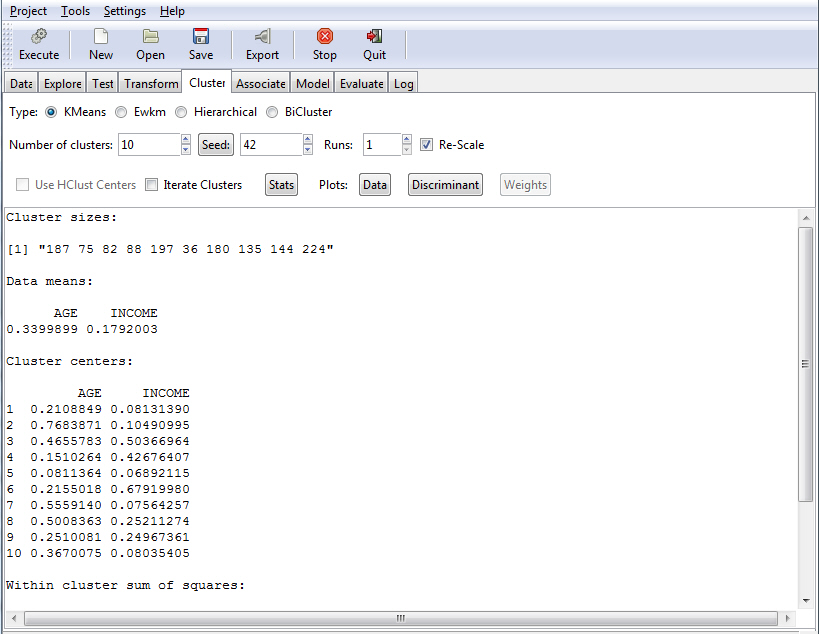Click the Weights plot button
Screen dimensions: 819x634
click(525, 185)
